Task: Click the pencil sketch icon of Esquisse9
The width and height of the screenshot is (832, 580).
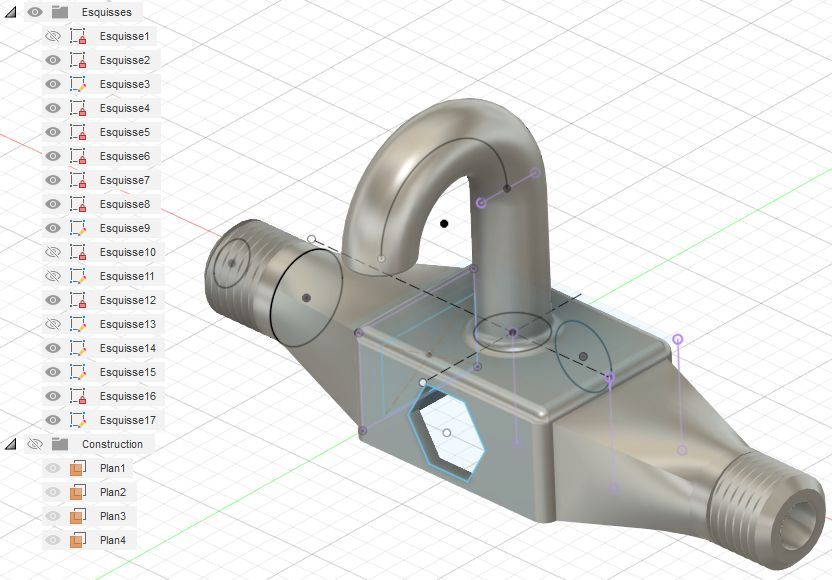Action: click(x=78, y=228)
